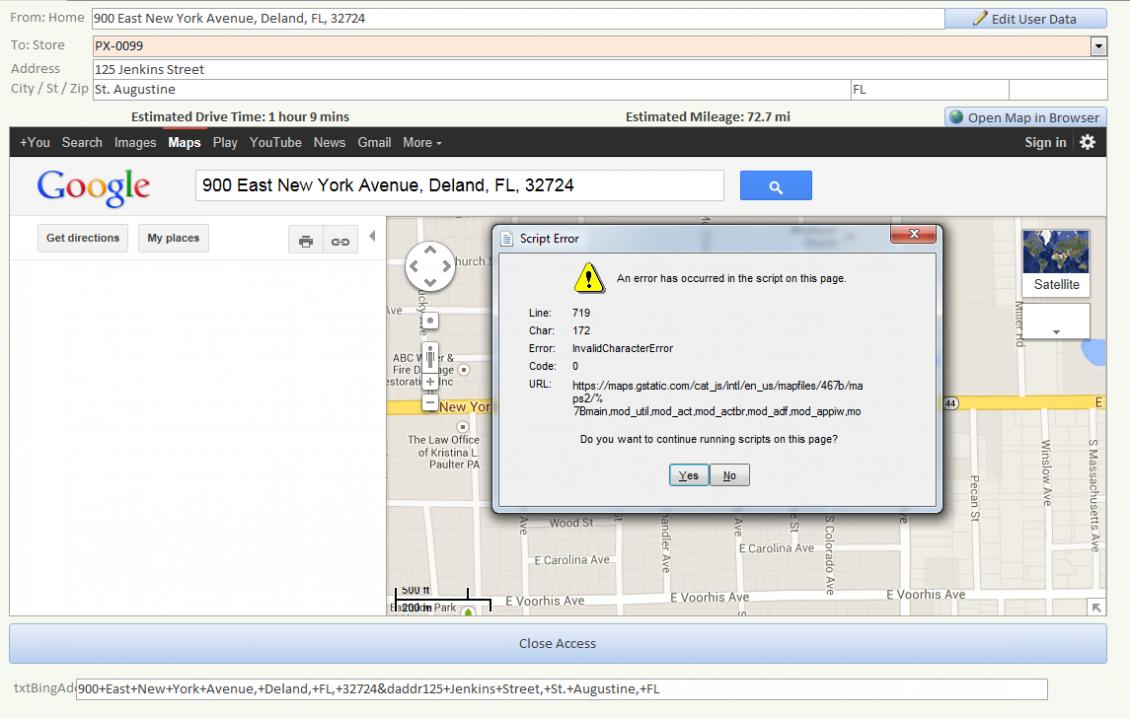Click the Sign in link

pyautogui.click(x=1045, y=142)
